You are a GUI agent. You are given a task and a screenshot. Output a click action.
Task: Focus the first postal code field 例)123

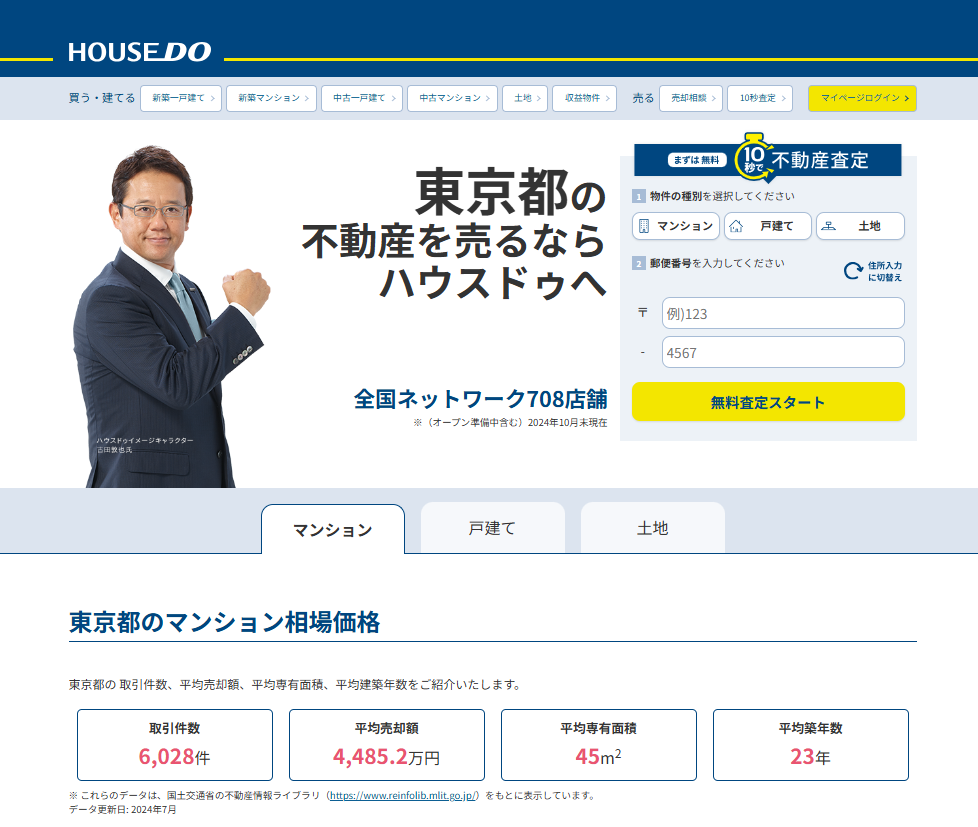pos(782,313)
